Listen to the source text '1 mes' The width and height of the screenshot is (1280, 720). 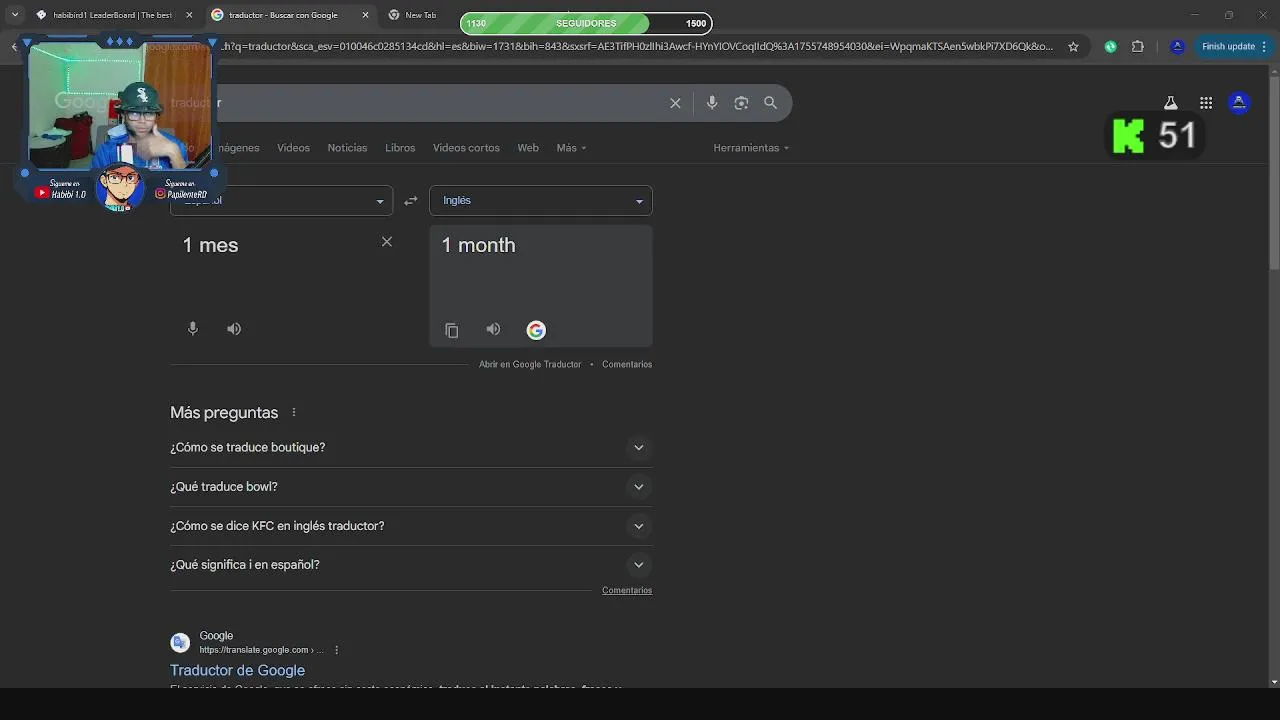[234, 329]
